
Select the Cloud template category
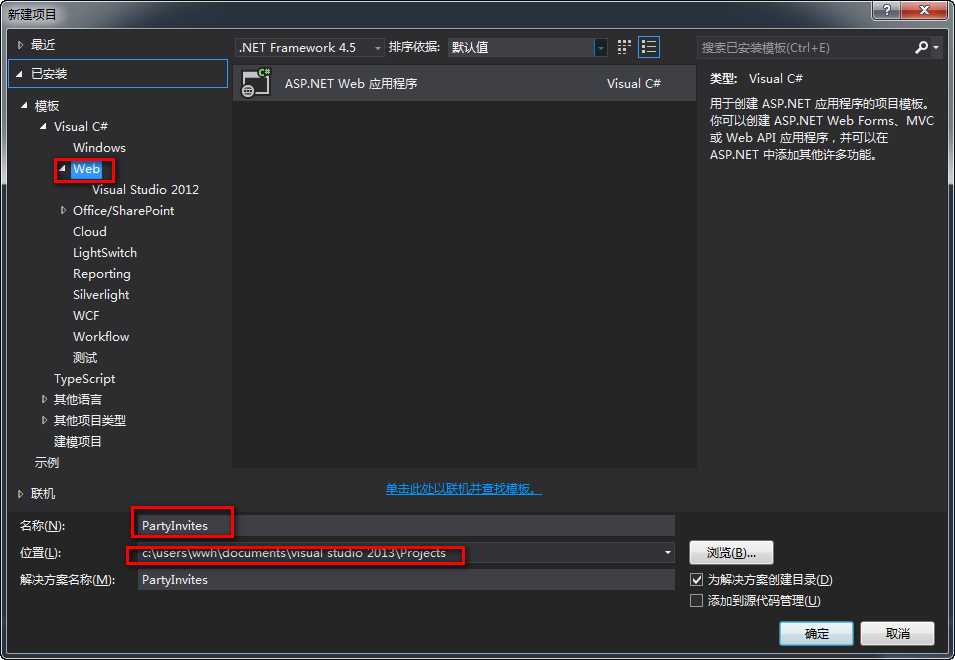tap(90, 231)
